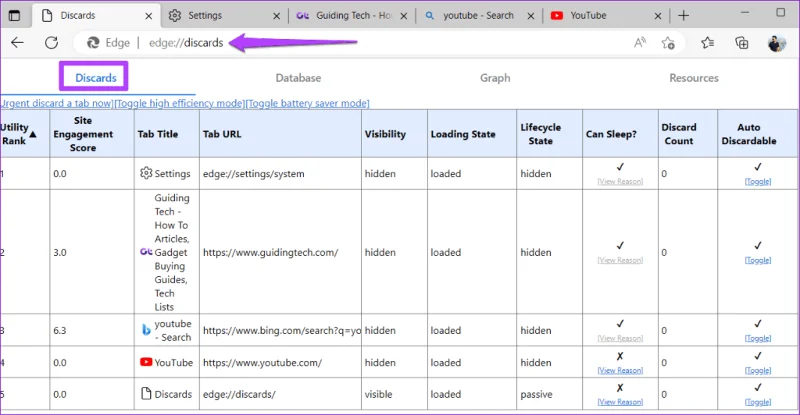Image resolution: width=800 pixels, height=415 pixels.
Task: Toggle auto discardable for Discards row
Action: point(758,402)
